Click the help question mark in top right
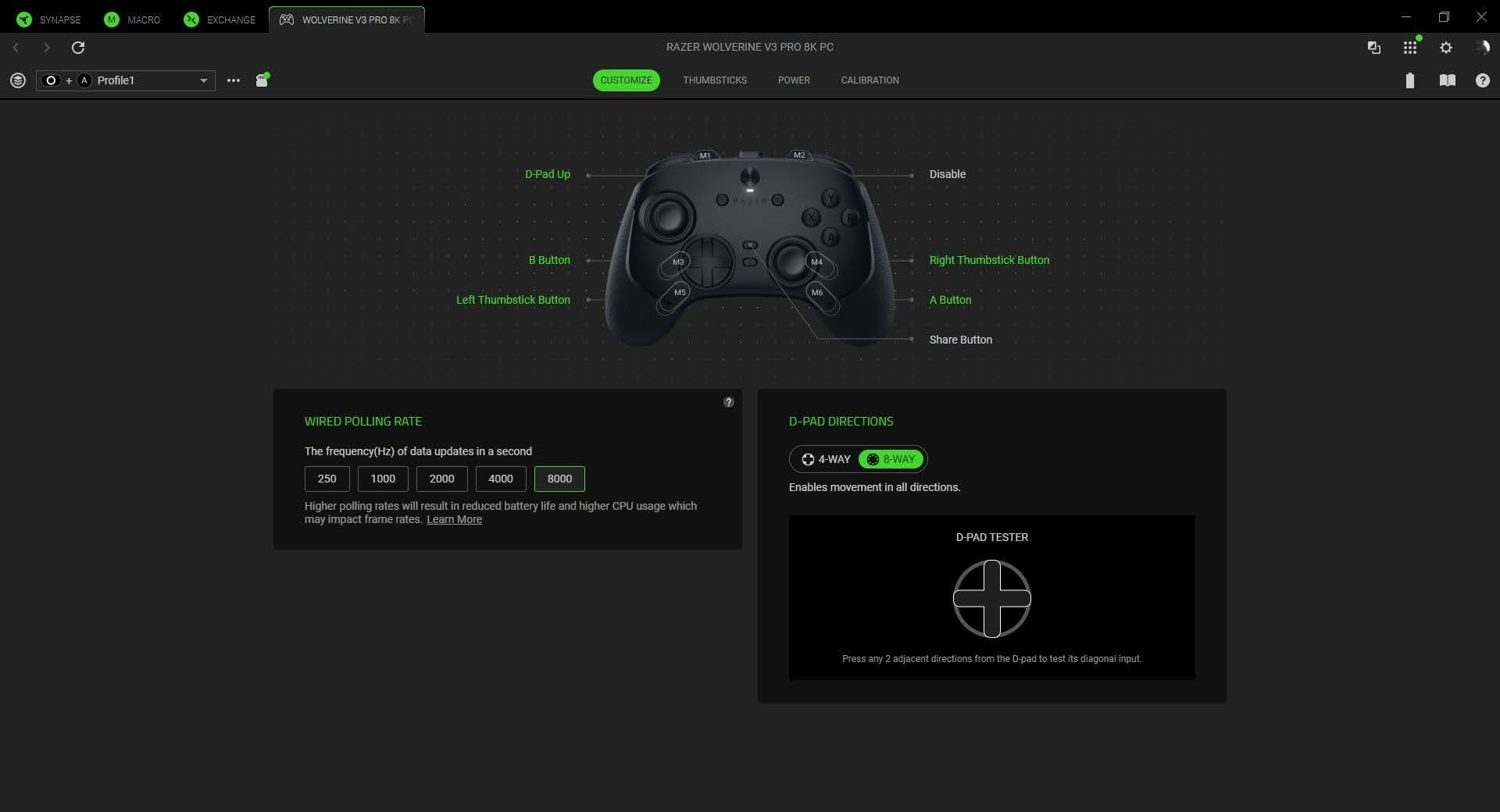Viewport: 1500px width, 812px height. click(x=1482, y=80)
